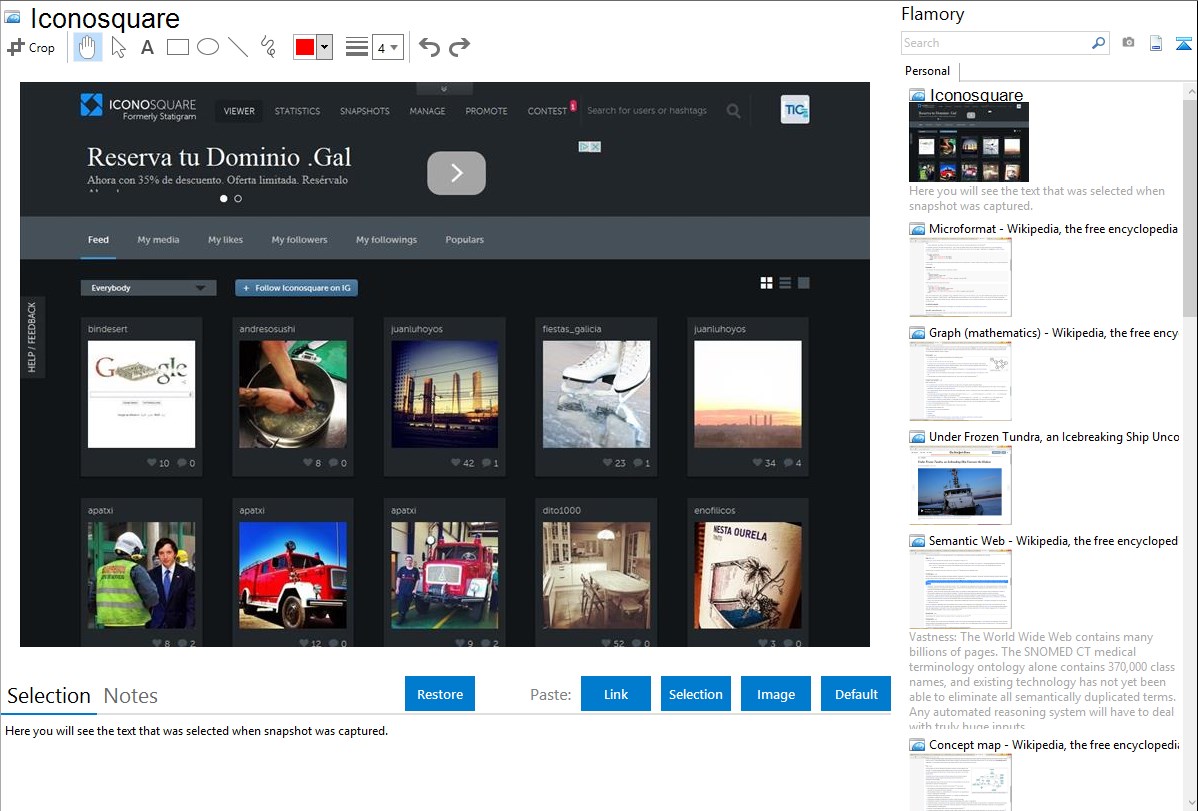Select the ellipse drawing tool
The image size is (1198, 811).
click(208, 47)
